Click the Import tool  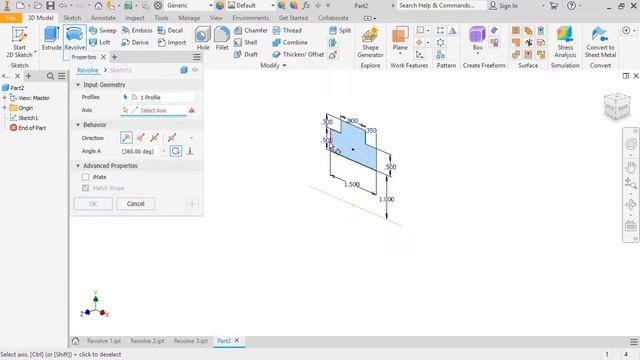click(x=172, y=42)
